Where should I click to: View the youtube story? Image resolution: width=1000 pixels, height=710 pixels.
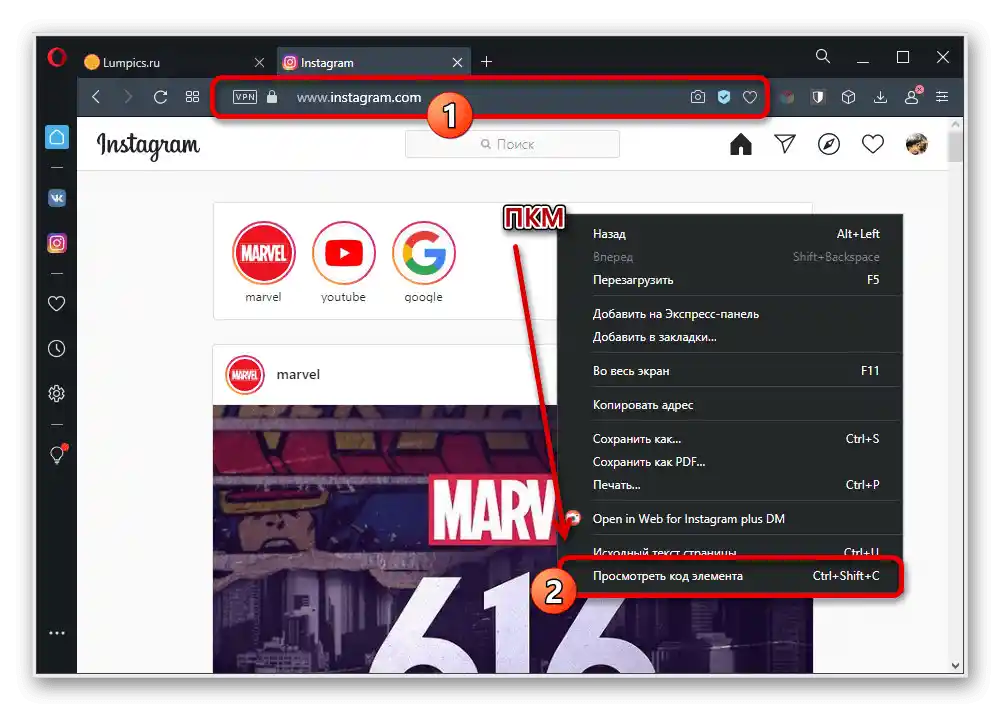[344, 253]
